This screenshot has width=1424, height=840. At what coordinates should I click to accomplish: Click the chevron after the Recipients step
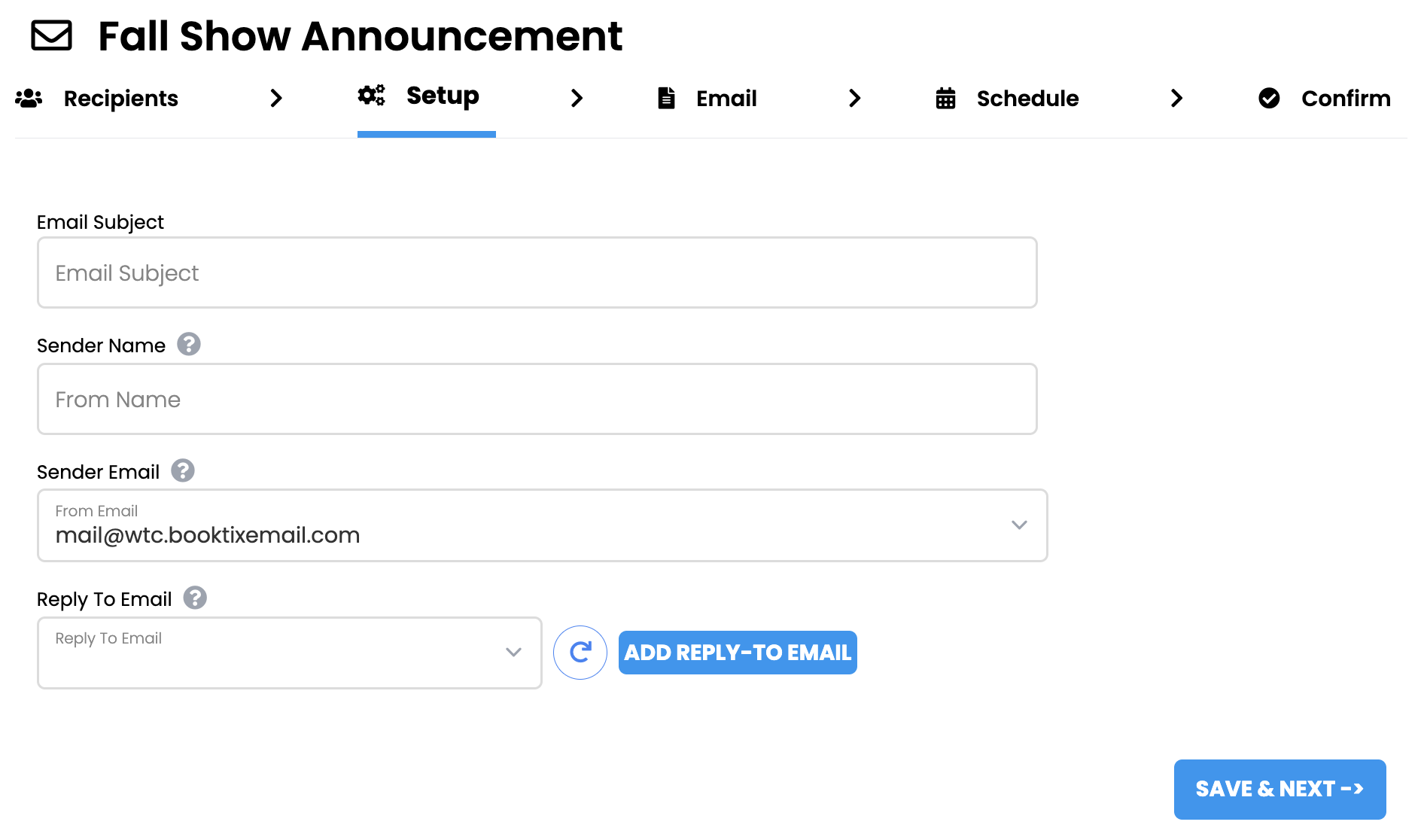pyautogui.click(x=276, y=99)
